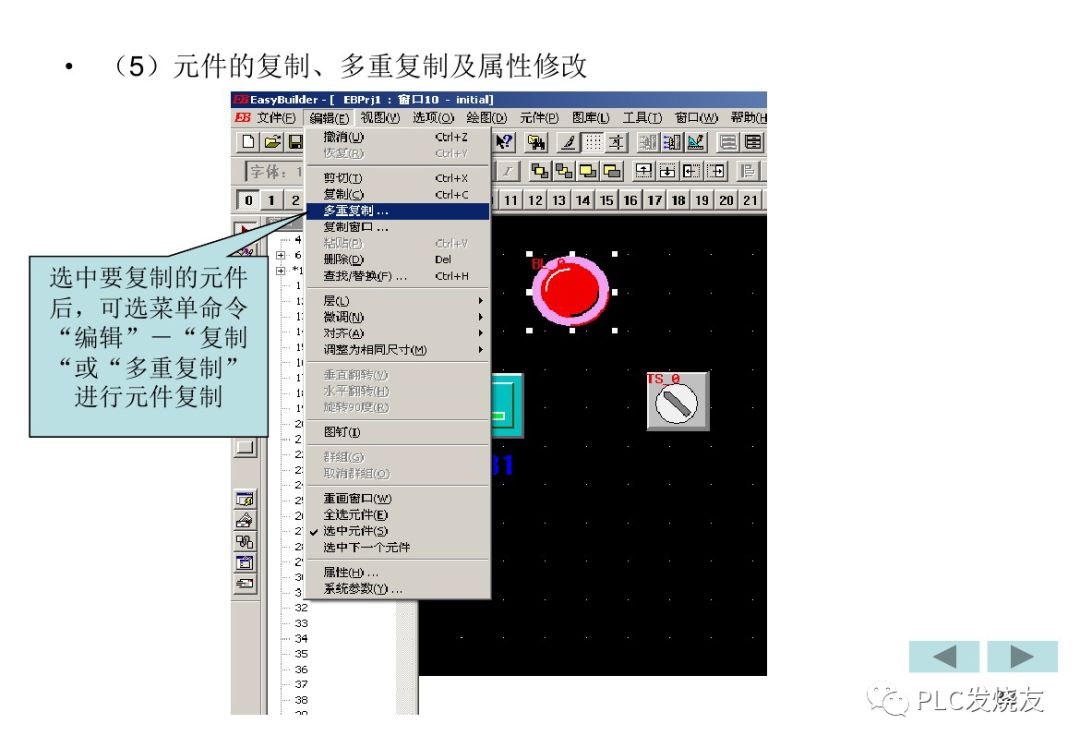Select 多重复制 menu entry
This screenshot has width=1080, height=748.
[x=398, y=211]
